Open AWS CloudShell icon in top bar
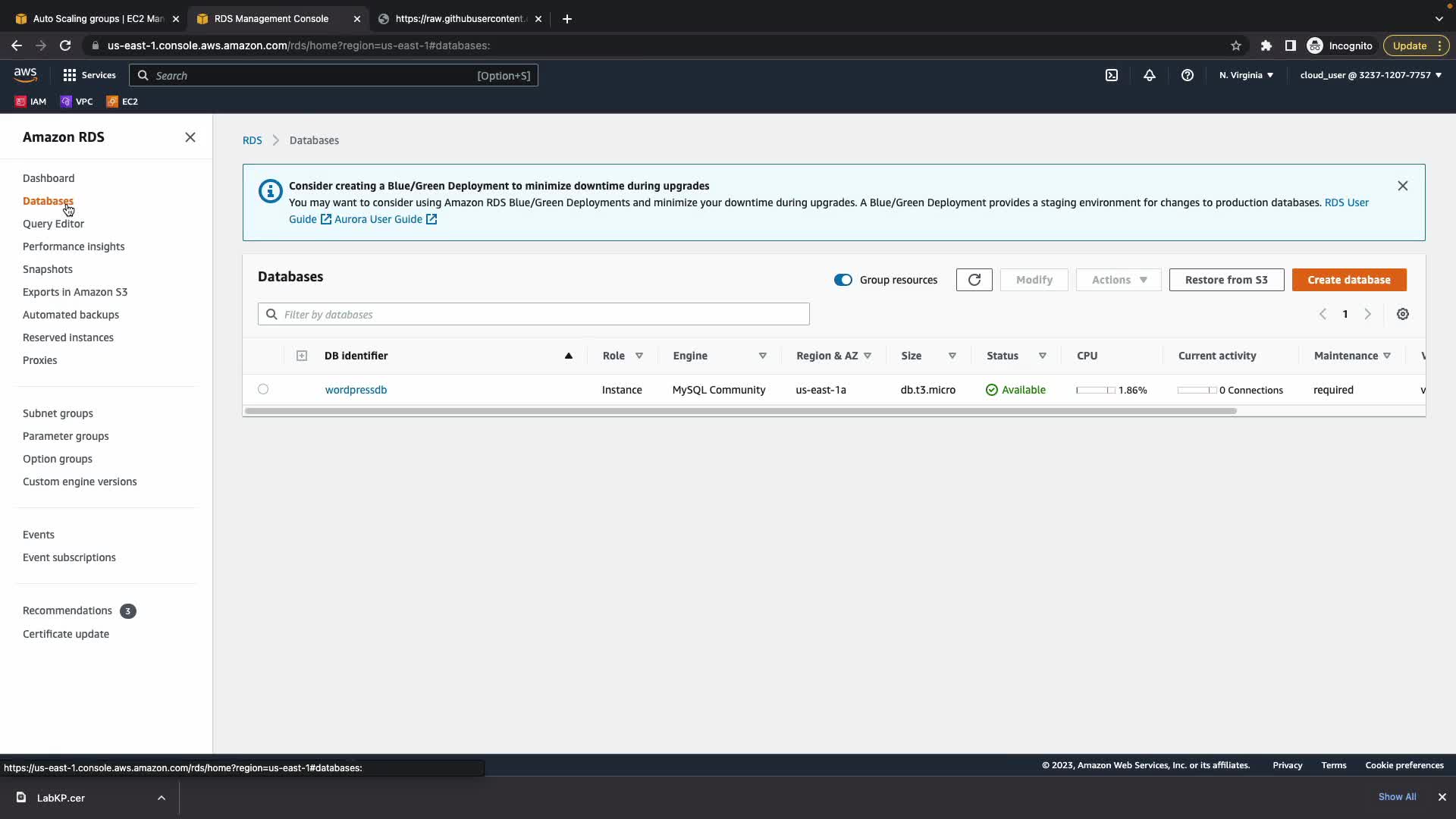Image resolution: width=1456 pixels, height=819 pixels. click(1112, 75)
